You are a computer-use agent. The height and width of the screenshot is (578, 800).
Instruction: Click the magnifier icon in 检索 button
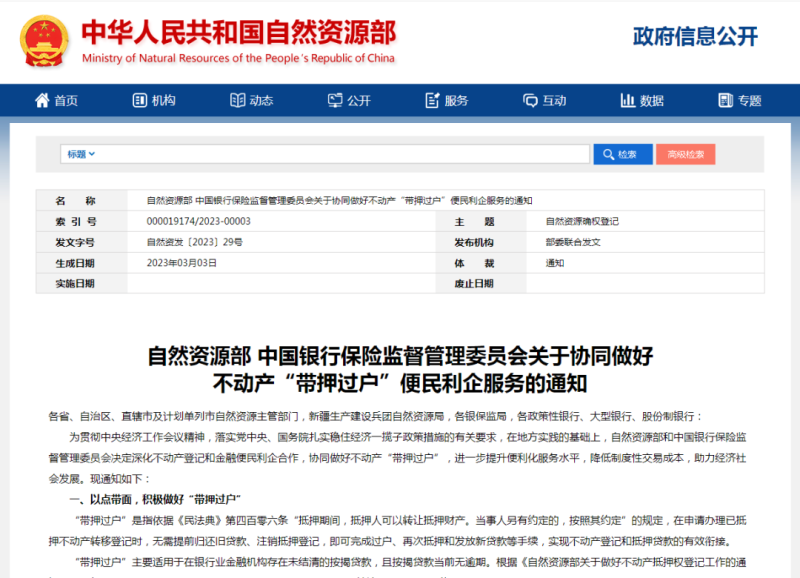608,154
